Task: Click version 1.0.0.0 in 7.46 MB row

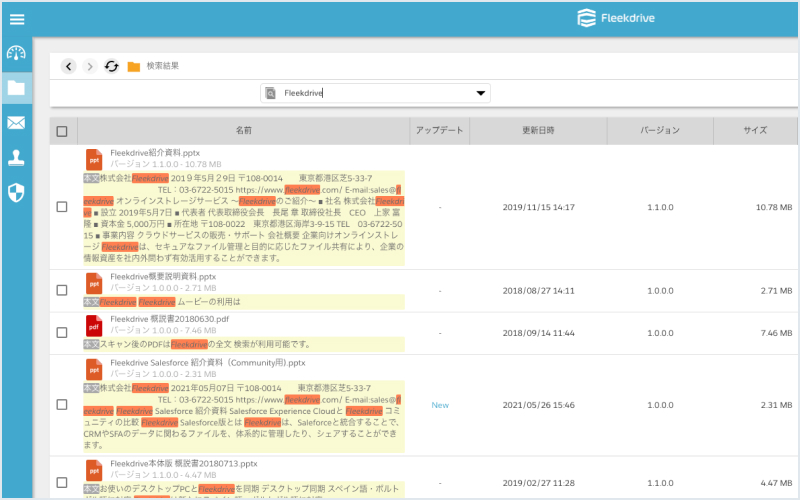Action: (x=660, y=333)
